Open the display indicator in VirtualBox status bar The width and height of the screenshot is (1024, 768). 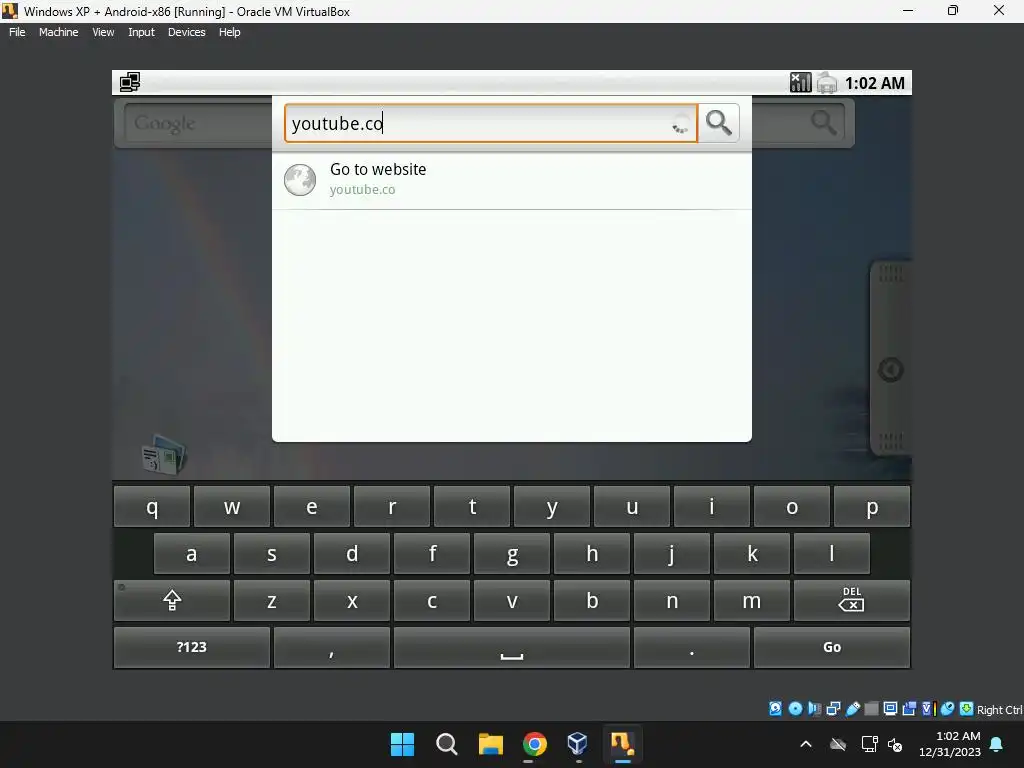890,709
